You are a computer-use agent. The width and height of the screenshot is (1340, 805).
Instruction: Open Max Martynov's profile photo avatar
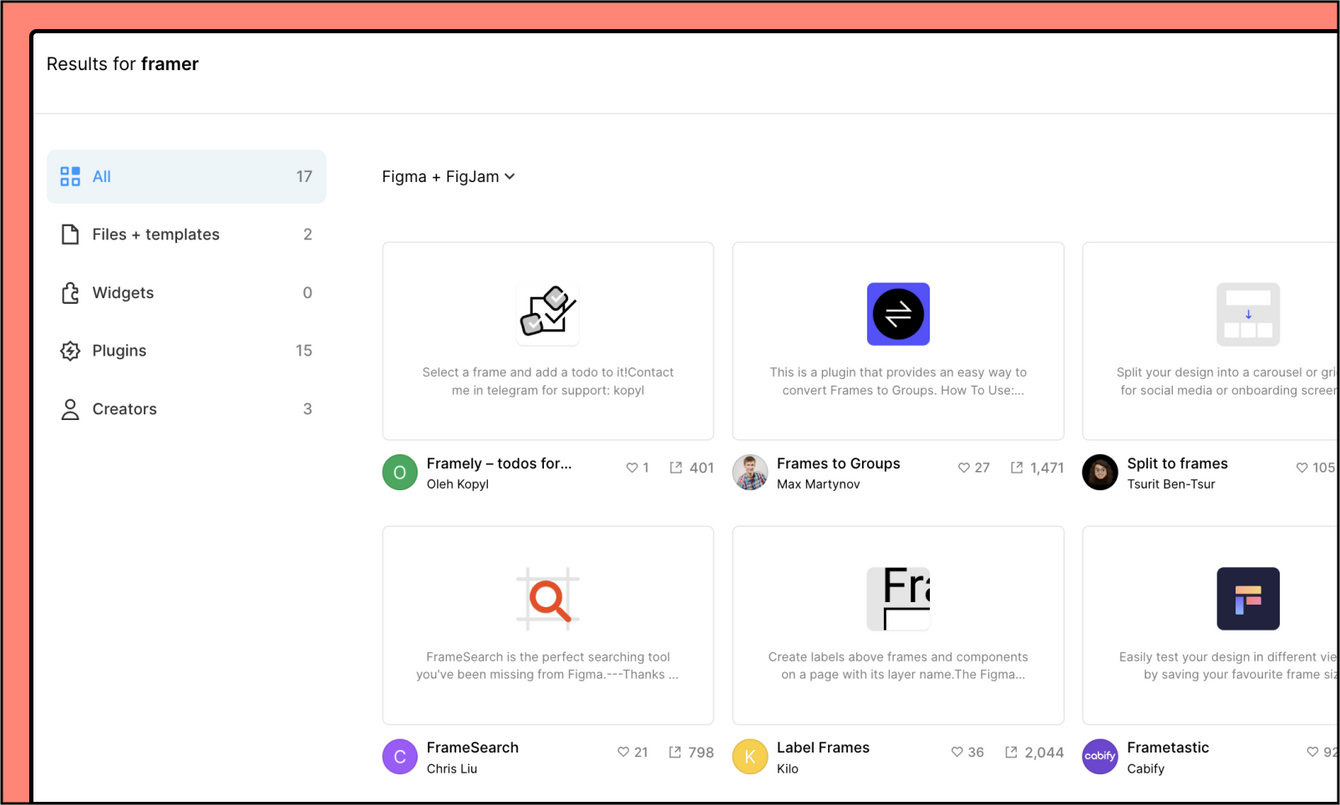coord(750,473)
